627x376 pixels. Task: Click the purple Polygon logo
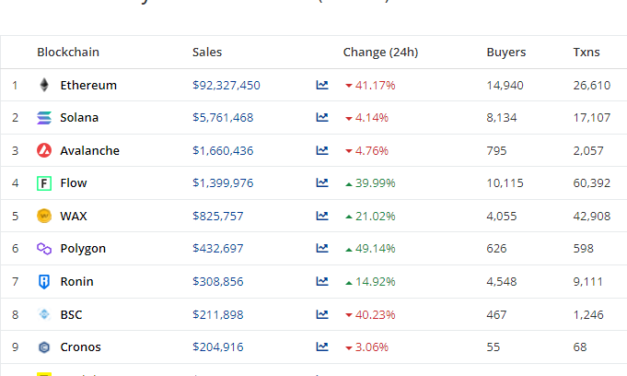click(x=44, y=248)
